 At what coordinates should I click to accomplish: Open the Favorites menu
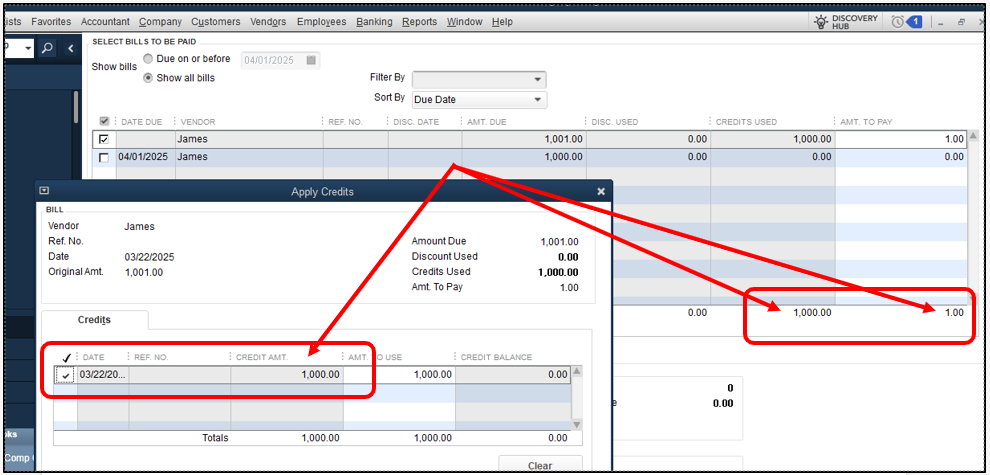[x=51, y=21]
